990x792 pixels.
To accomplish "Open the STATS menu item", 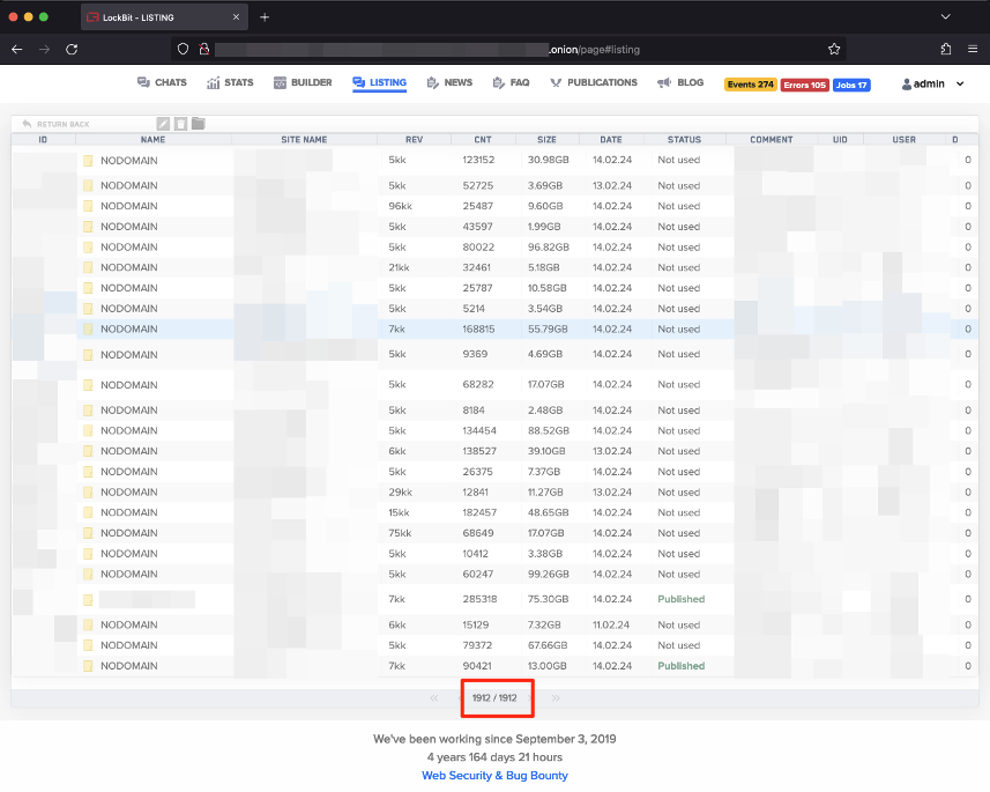I will (230, 83).
